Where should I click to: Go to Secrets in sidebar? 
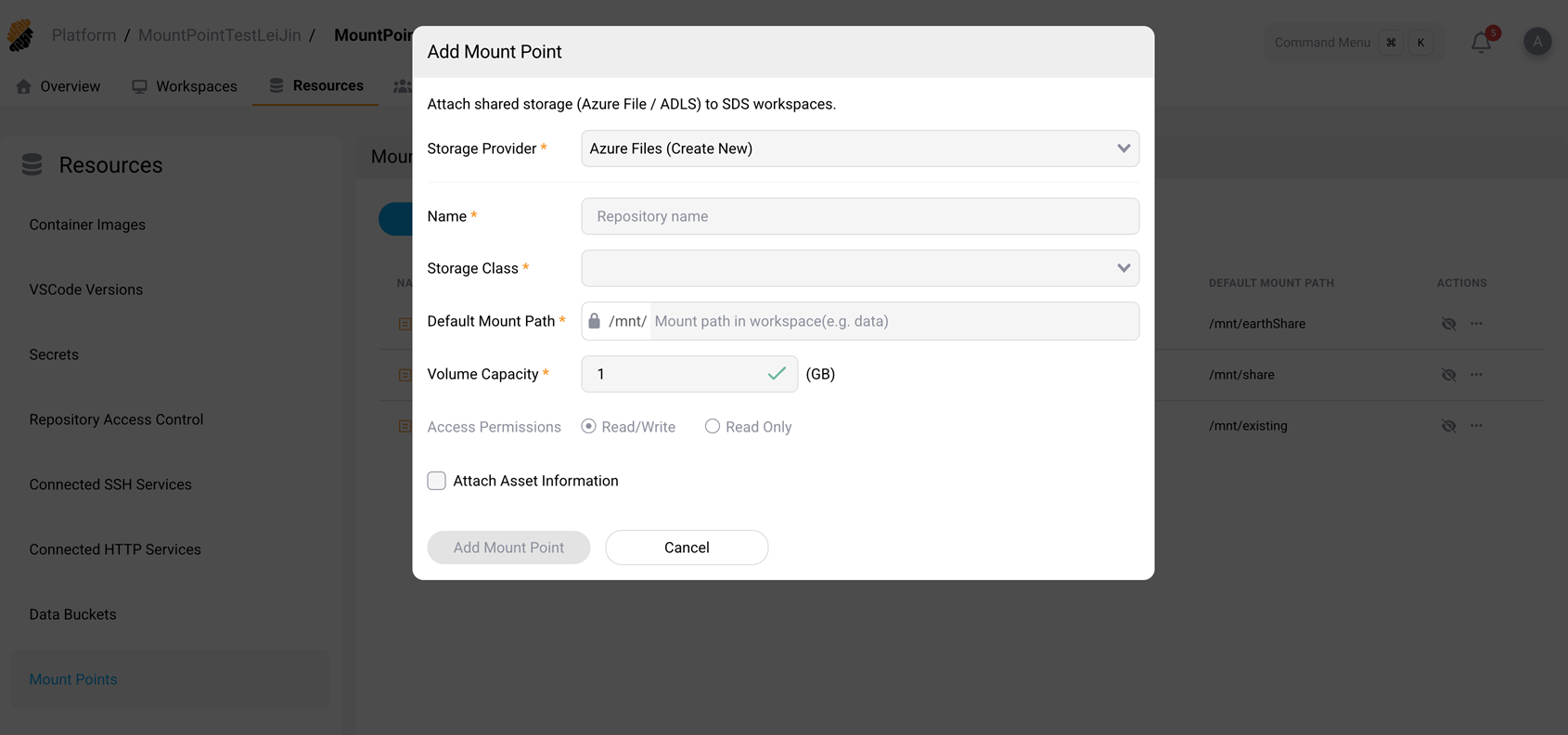54,355
